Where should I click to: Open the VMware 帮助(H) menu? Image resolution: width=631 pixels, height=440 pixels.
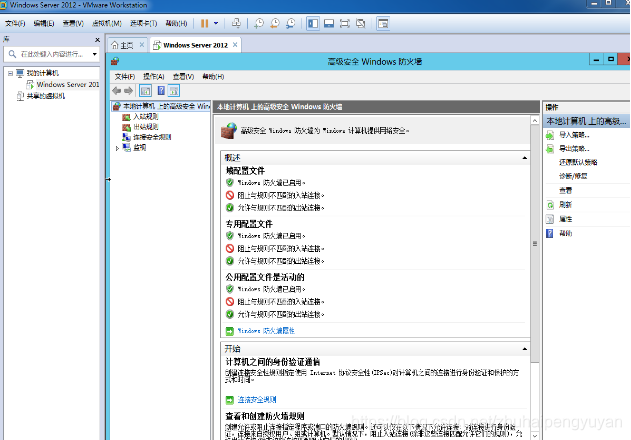[176, 23]
